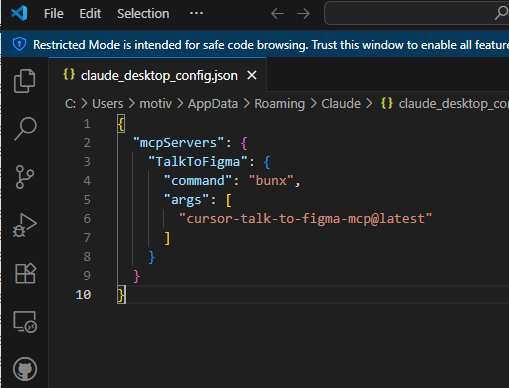This screenshot has height=388, width=509.
Task: Open the File menu
Action: [54, 14]
